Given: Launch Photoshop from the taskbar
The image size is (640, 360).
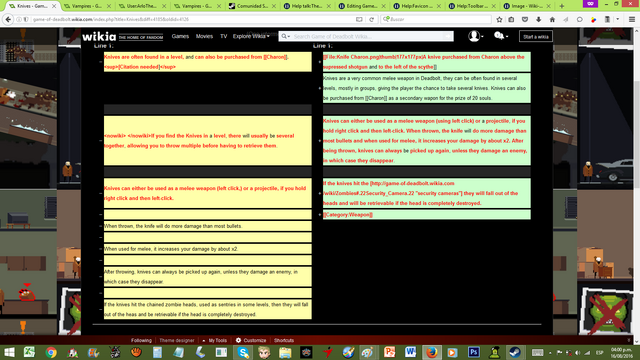Looking at the screenshot, I should (473, 352).
